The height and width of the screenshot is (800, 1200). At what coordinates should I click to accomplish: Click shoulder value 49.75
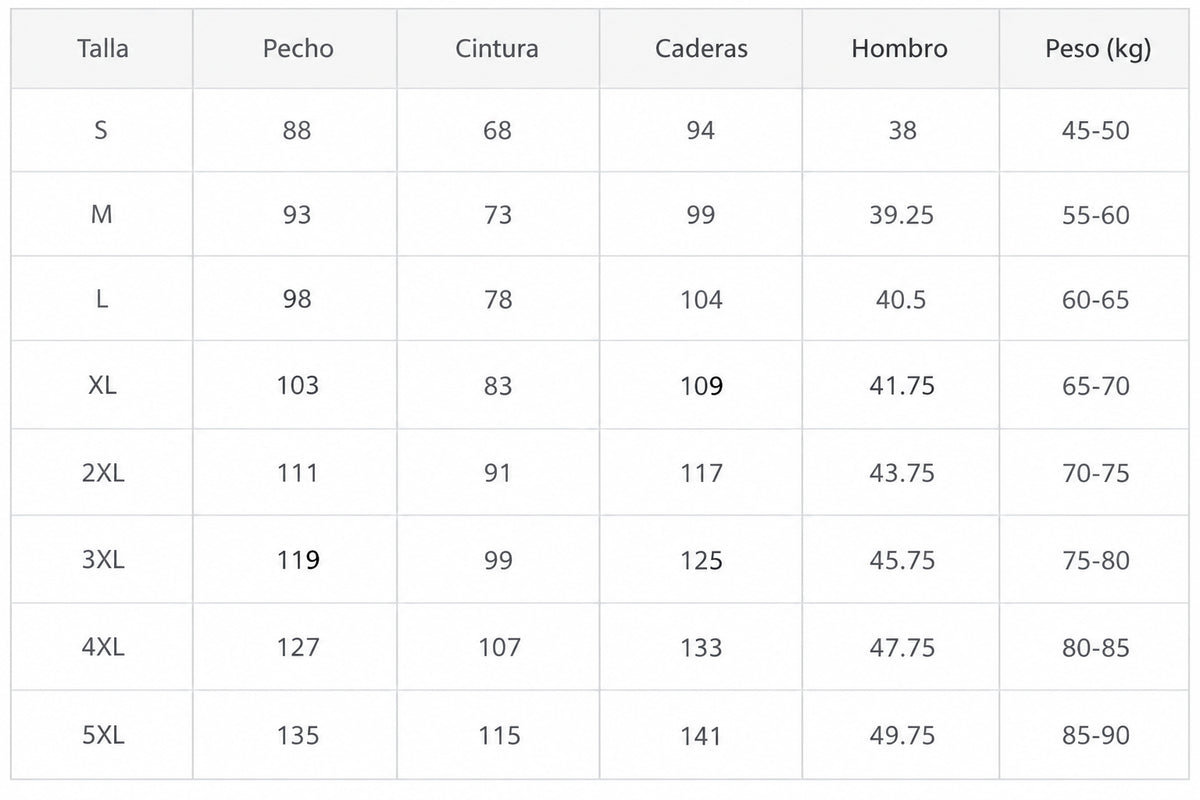(x=901, y=735)
